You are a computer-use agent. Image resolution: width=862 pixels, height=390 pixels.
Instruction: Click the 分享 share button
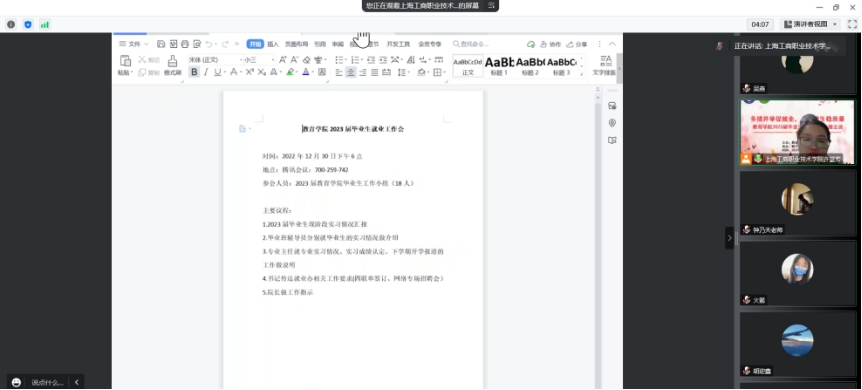(x=577, y=44)
